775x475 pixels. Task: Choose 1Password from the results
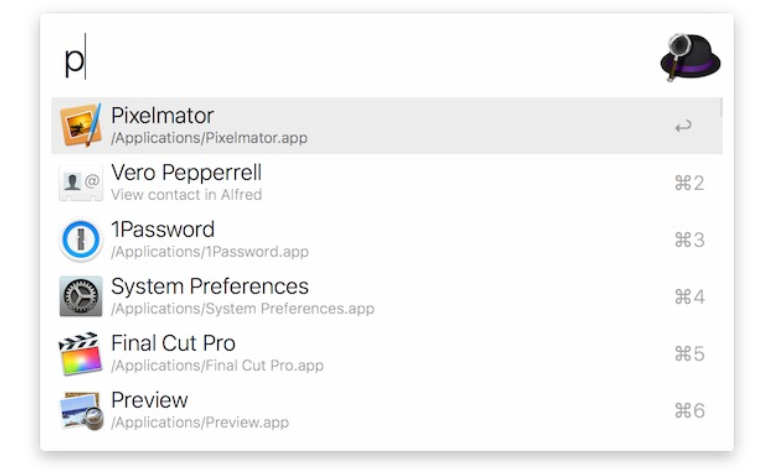click(387, 240)
